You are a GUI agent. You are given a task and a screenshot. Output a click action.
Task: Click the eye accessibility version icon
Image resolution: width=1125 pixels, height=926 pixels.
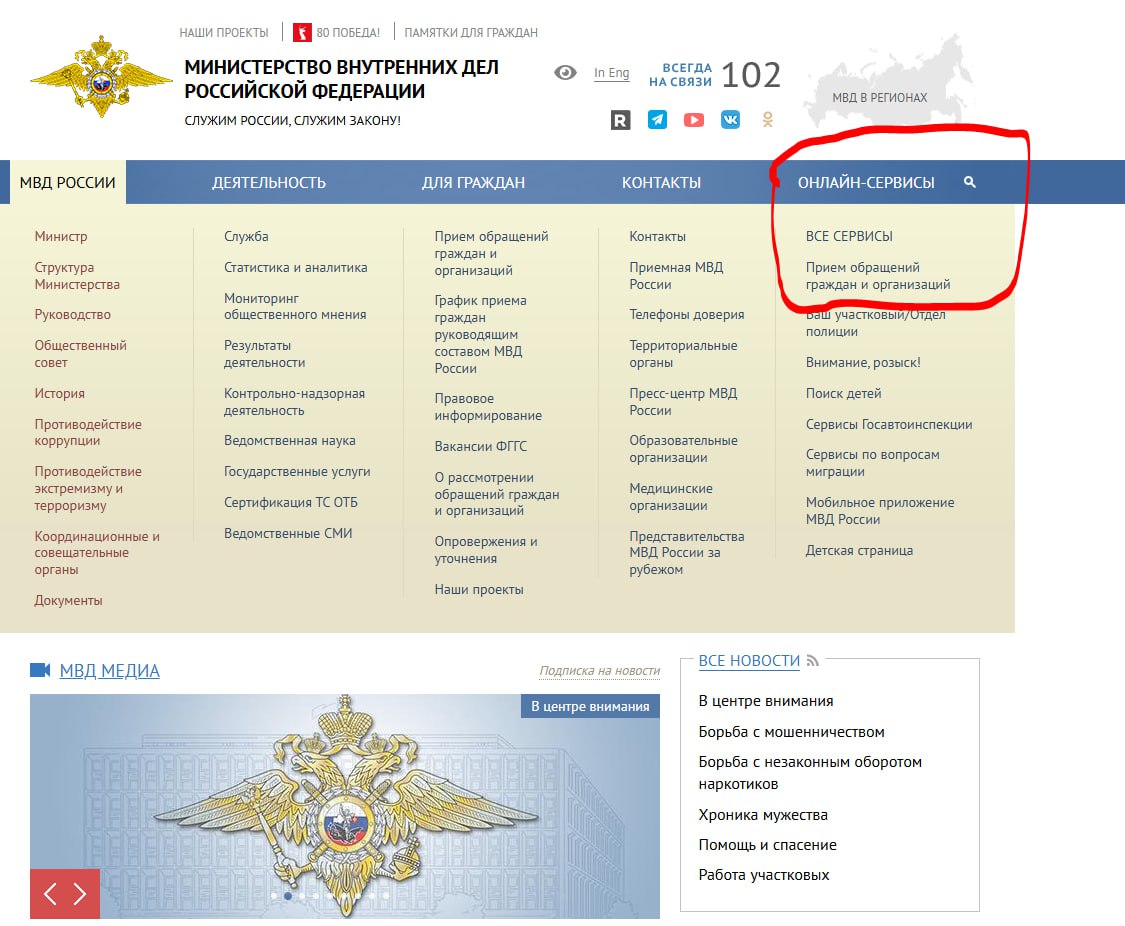tap(565, 73)
